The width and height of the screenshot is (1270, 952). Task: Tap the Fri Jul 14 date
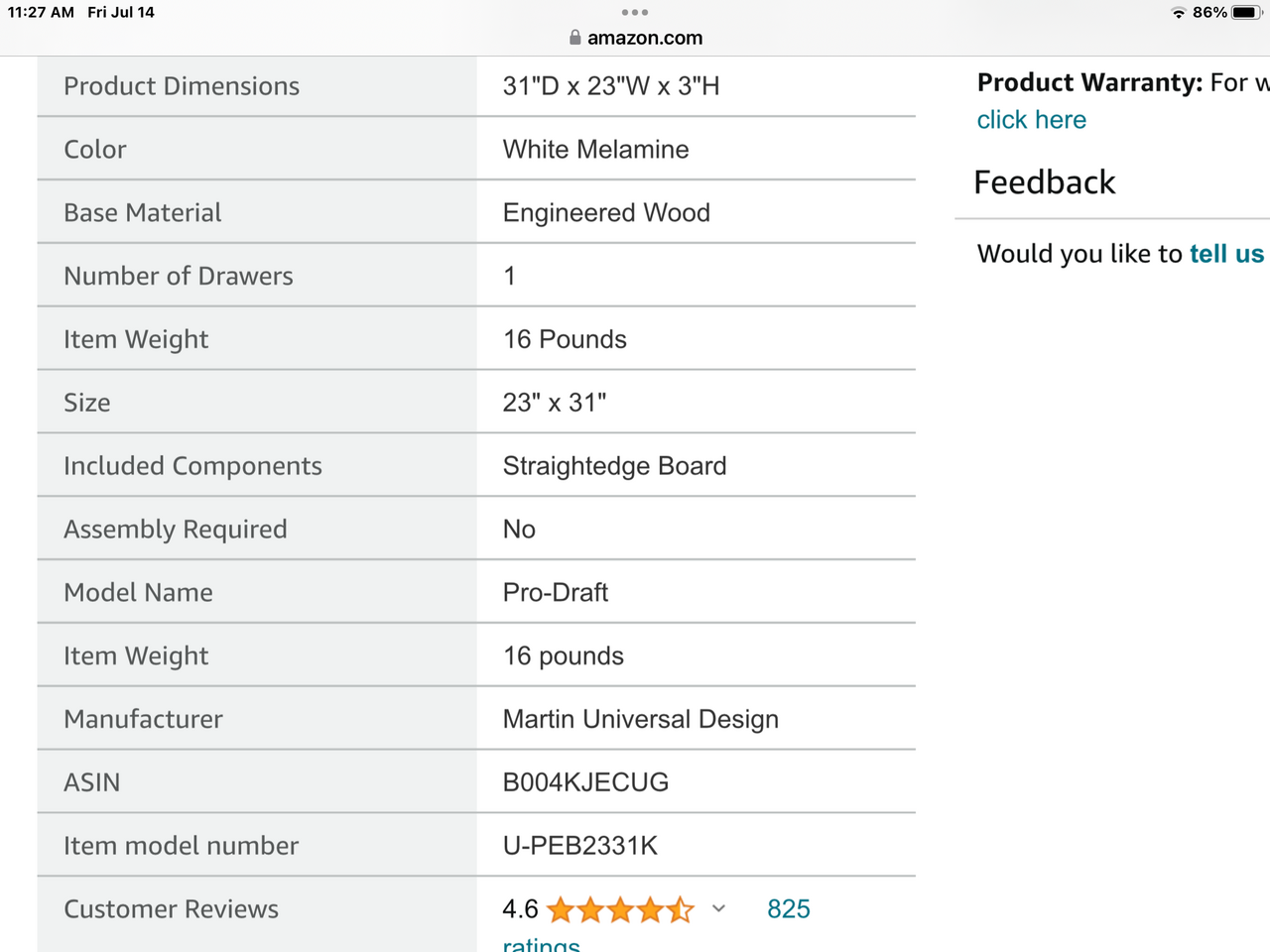click(121, 13)
